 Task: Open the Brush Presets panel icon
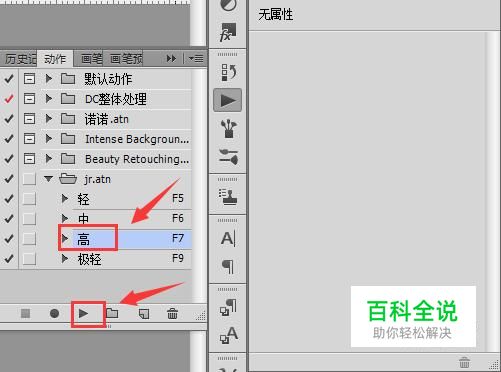coord(228,157)
